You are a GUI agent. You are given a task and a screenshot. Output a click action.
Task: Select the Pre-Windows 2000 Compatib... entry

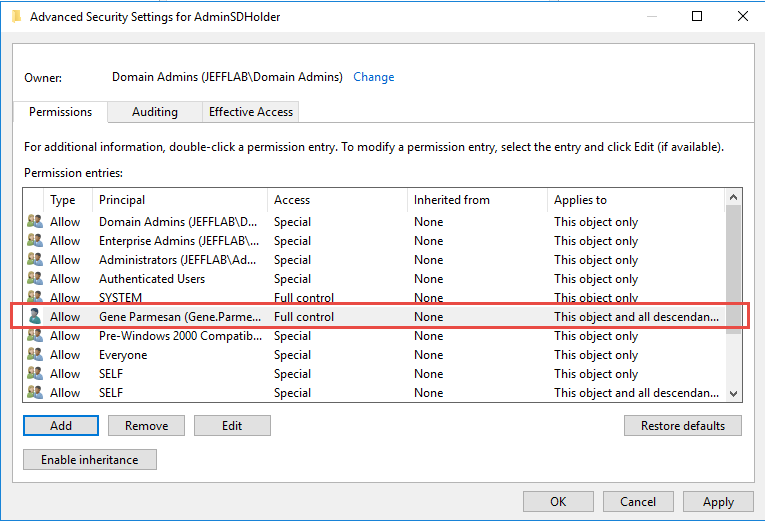tap(374, 336)
